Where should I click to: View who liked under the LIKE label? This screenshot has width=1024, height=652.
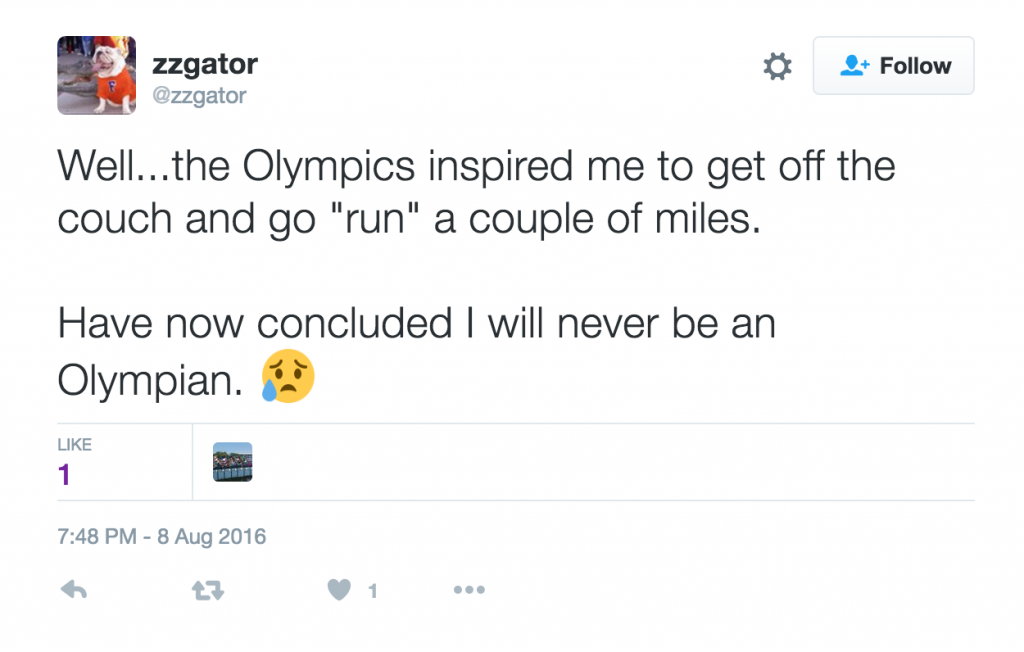75,444
